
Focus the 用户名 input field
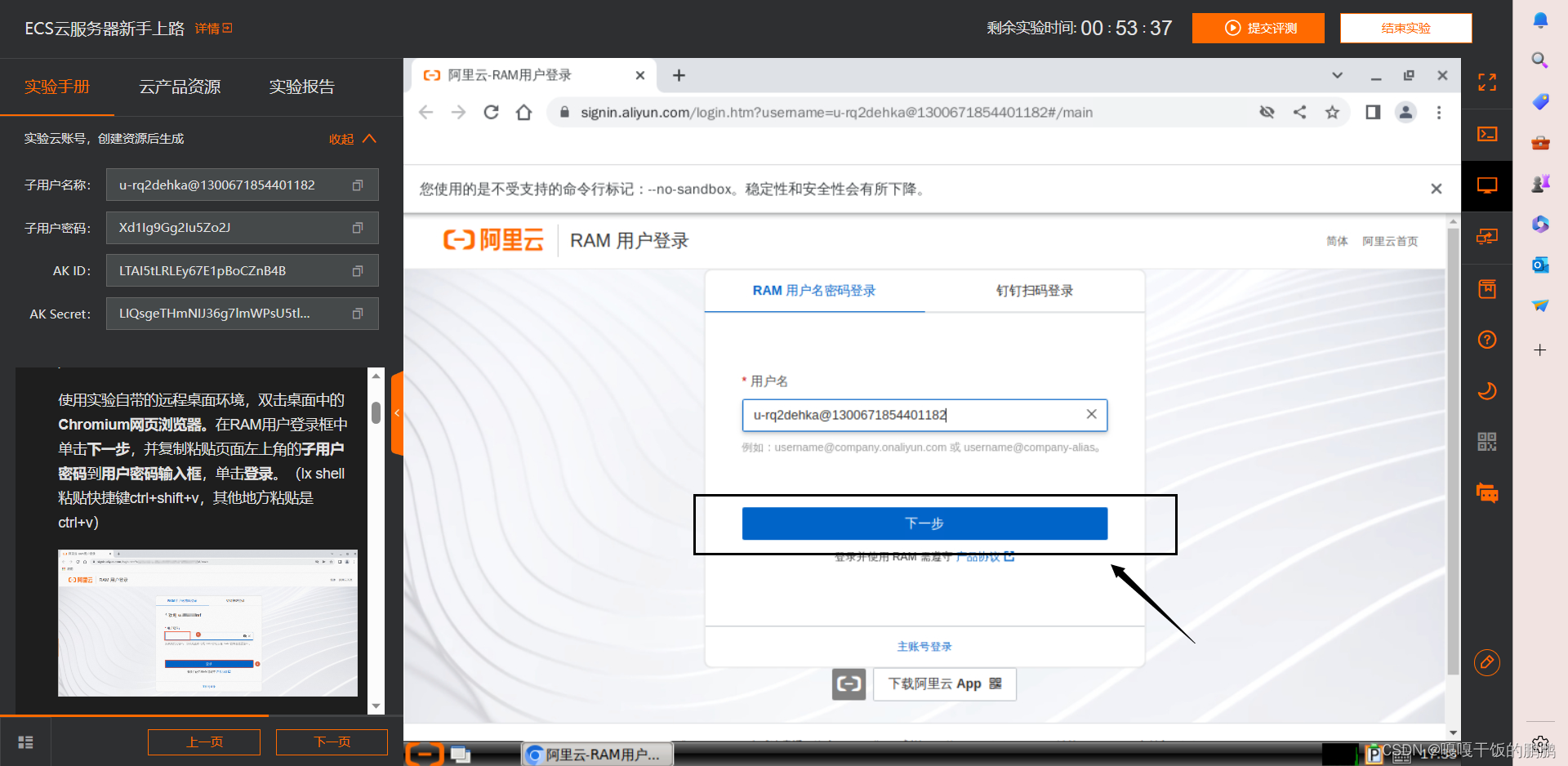pos(924,415)
